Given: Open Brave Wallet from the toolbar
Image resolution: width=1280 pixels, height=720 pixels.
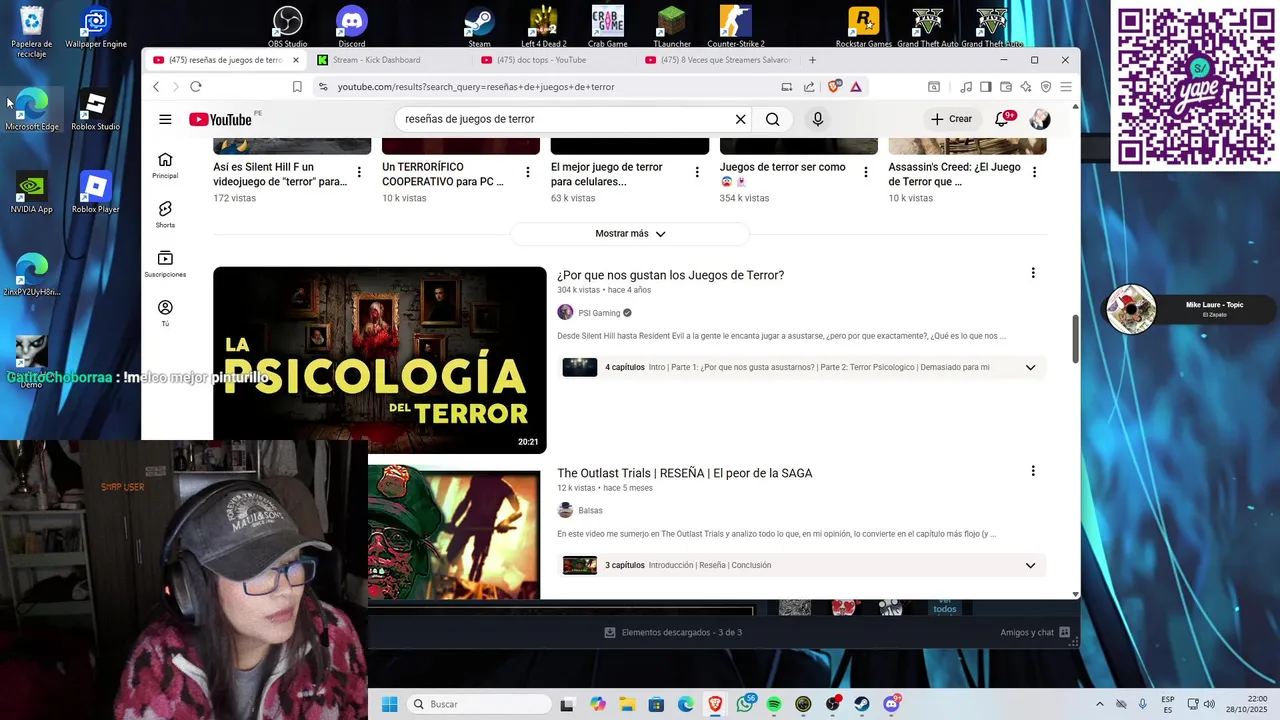Looking at the screenshot, I should [x=1006, y=87].
